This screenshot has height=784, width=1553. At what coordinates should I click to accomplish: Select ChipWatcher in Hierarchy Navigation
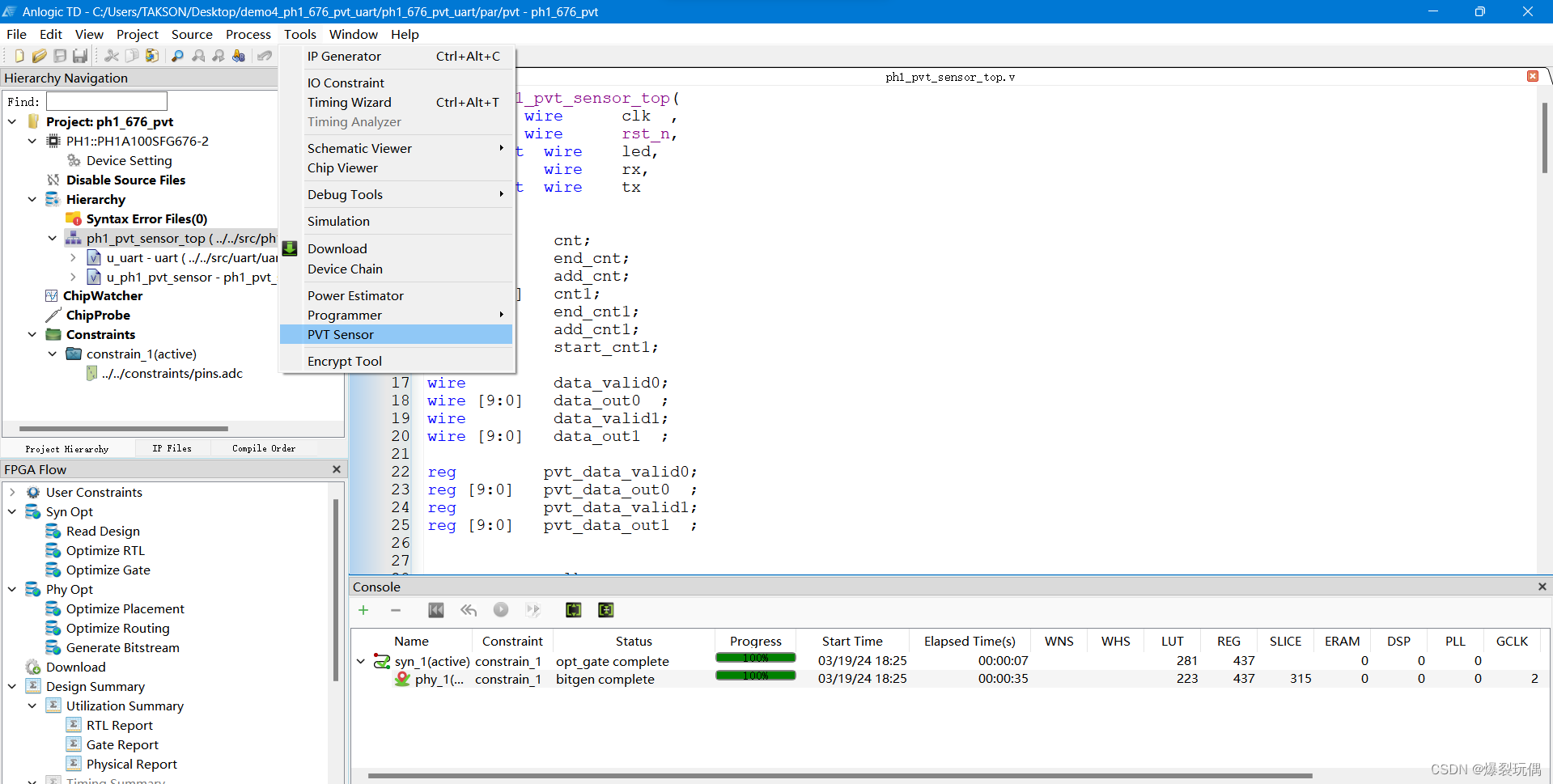pyautogui.click(x=103, y=295)
